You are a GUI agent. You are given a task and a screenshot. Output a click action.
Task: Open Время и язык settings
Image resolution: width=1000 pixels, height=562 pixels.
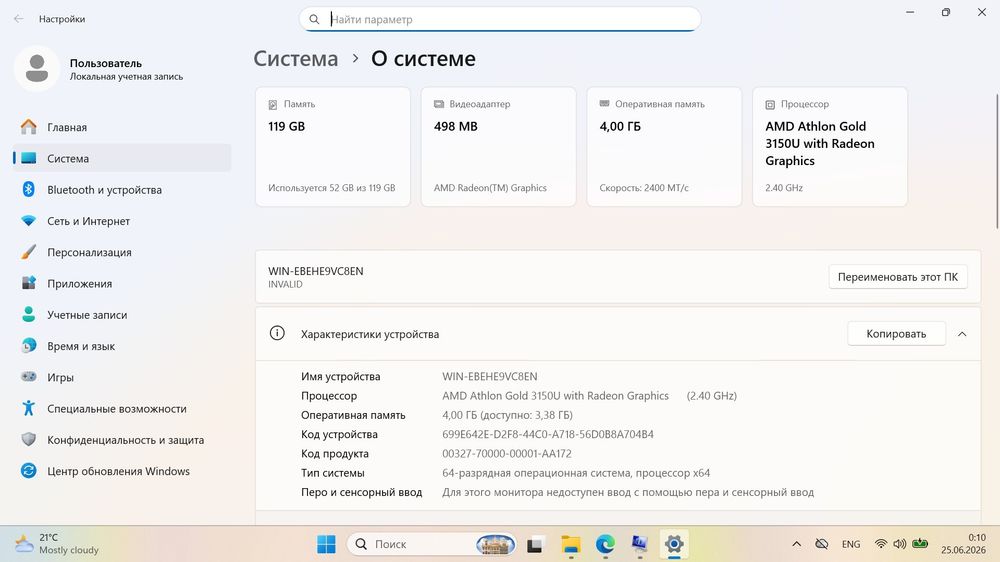122,346
